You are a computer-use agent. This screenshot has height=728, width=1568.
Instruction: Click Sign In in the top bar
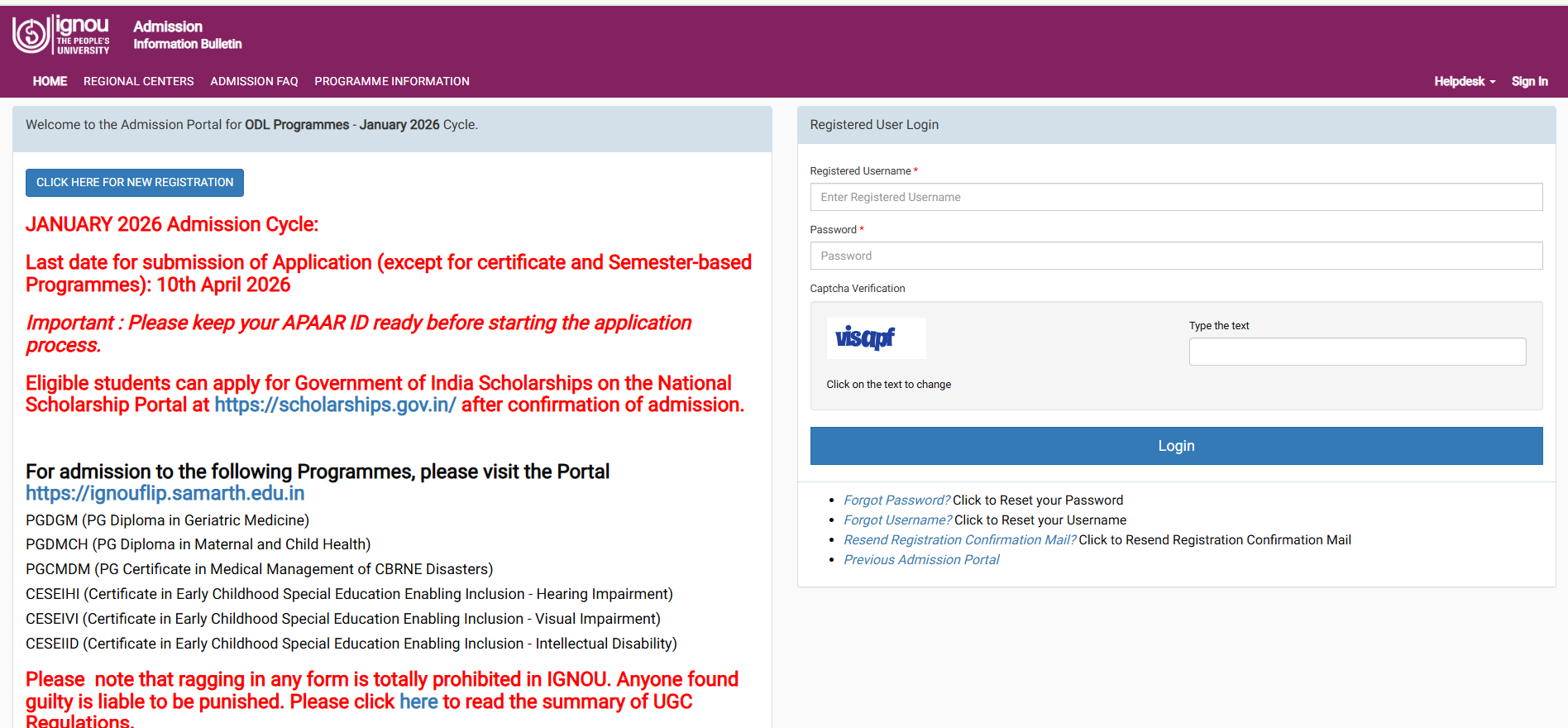click(1529, 81)
